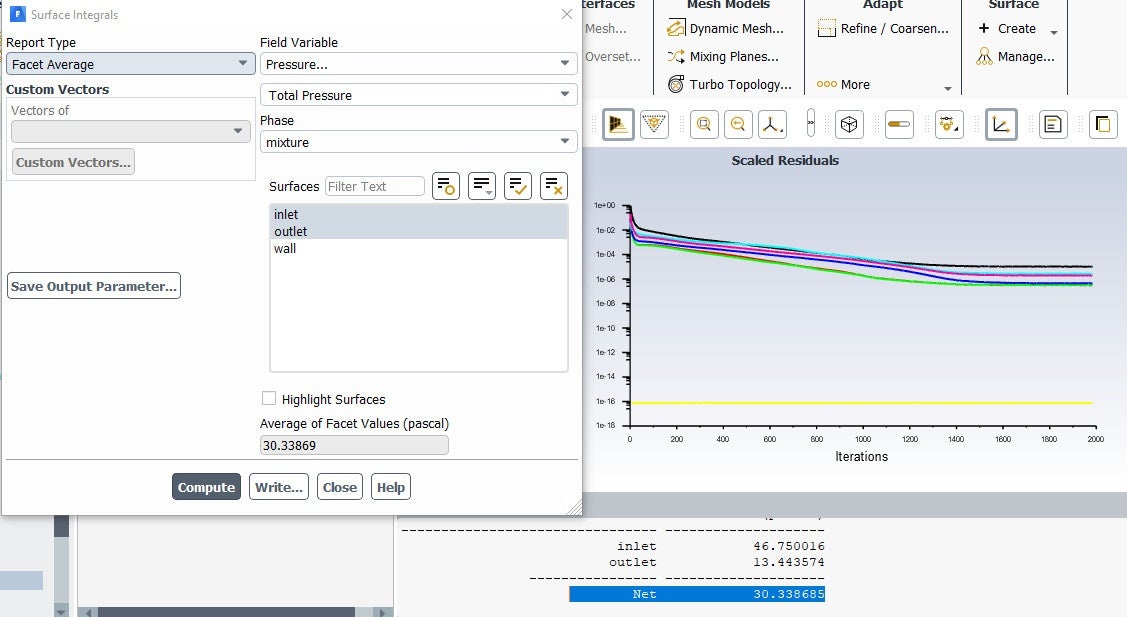Close the Surface Integrals dialog window
Image resolution: width=1127 pixels, height=617 pixels.
click(x=566, y=14)
